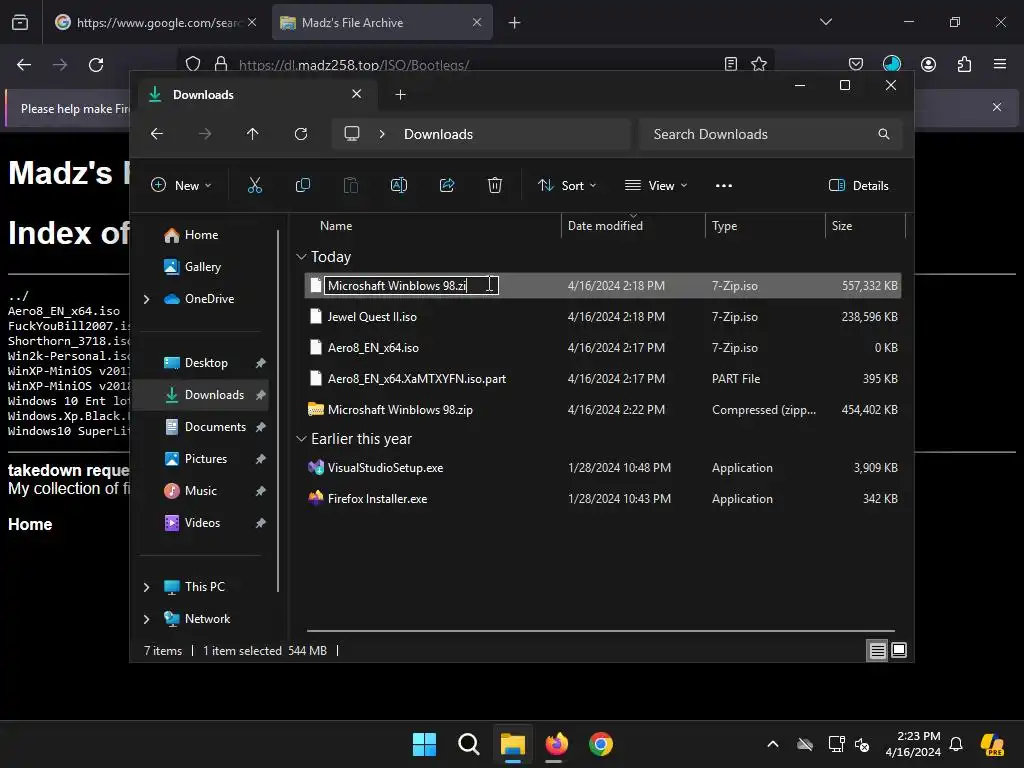Screen dimensions: 1024x768
Task: Click Downloads in the address bar
Action: pos(438,134)
